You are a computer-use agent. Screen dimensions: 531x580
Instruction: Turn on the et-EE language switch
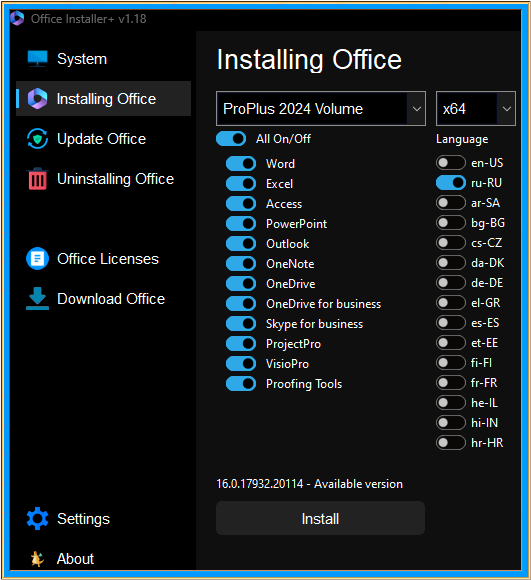[x=451, y=343]
